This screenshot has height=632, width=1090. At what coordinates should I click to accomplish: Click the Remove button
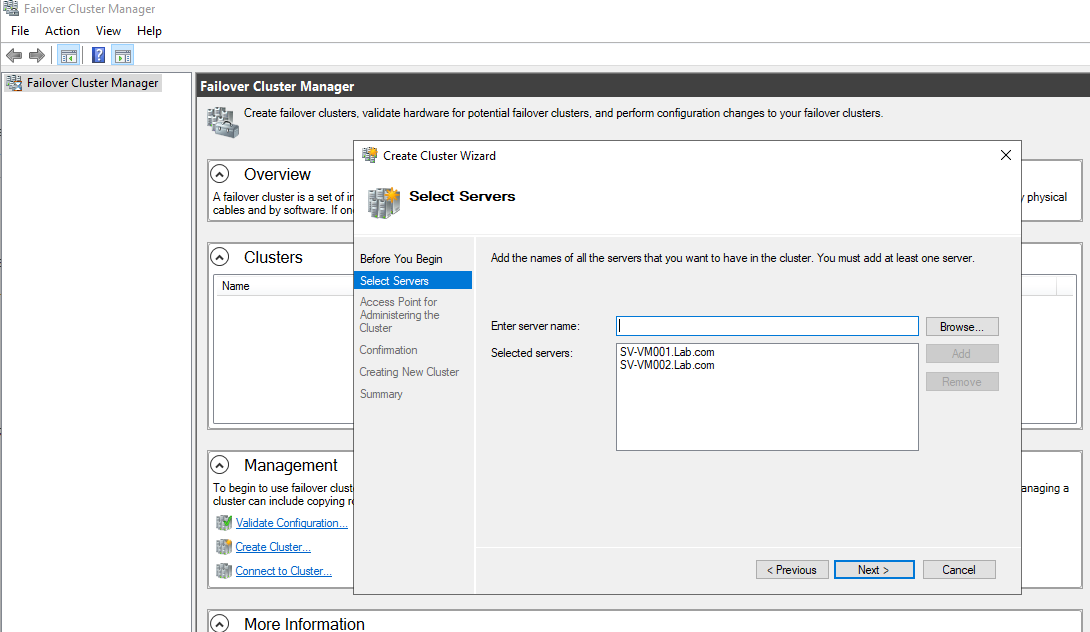pyautogui.click(x=962, y=382)
